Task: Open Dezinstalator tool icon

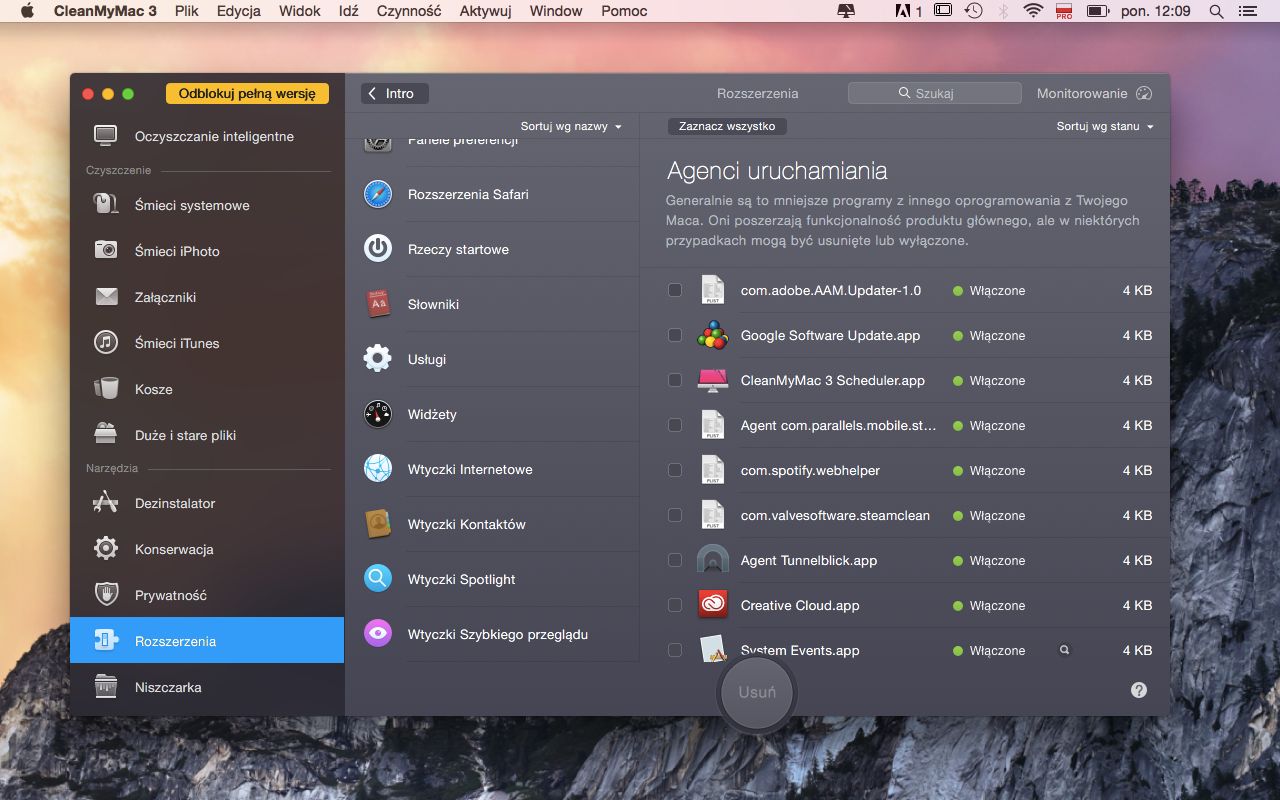Action: [x=105, y=502]
